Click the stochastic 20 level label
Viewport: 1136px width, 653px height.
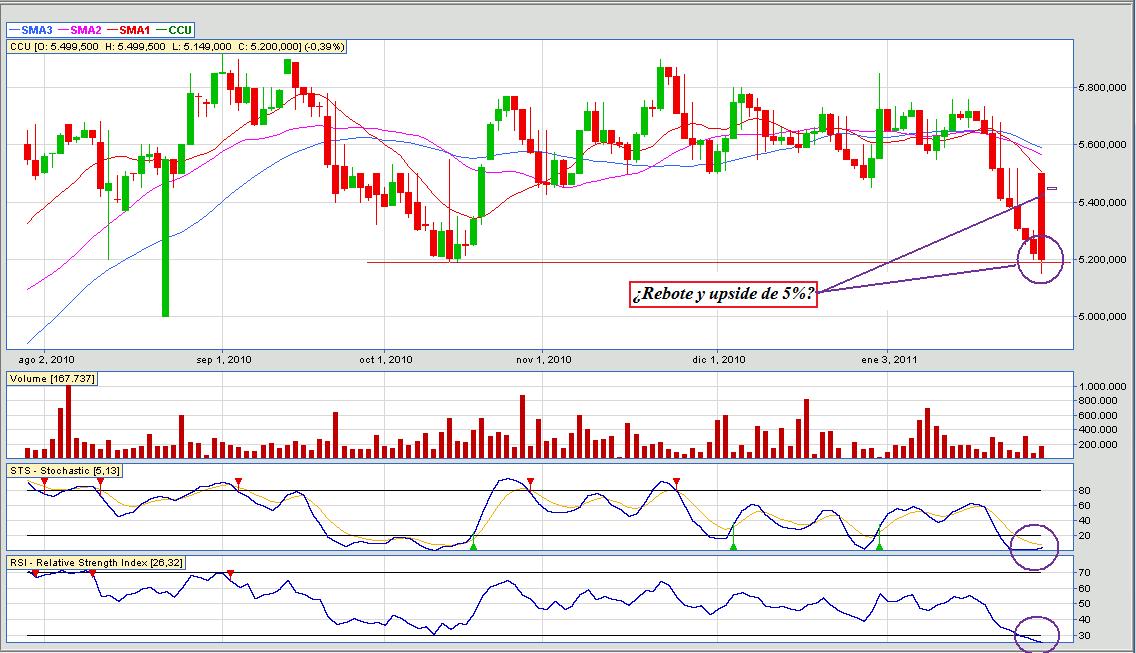click(1085, 536)
